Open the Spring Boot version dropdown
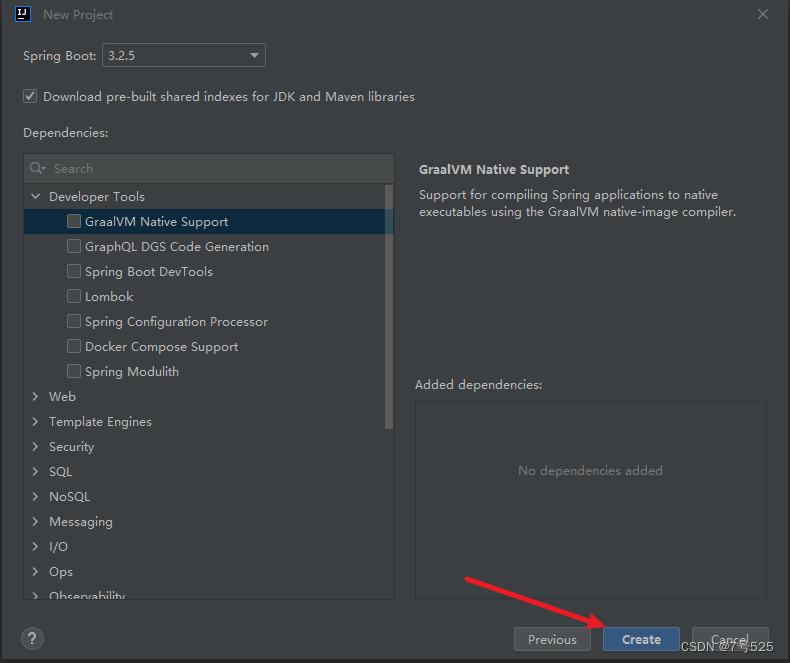The height and width of the screenshot is (663, 790). pyautogui.click(x=184, y=55)
